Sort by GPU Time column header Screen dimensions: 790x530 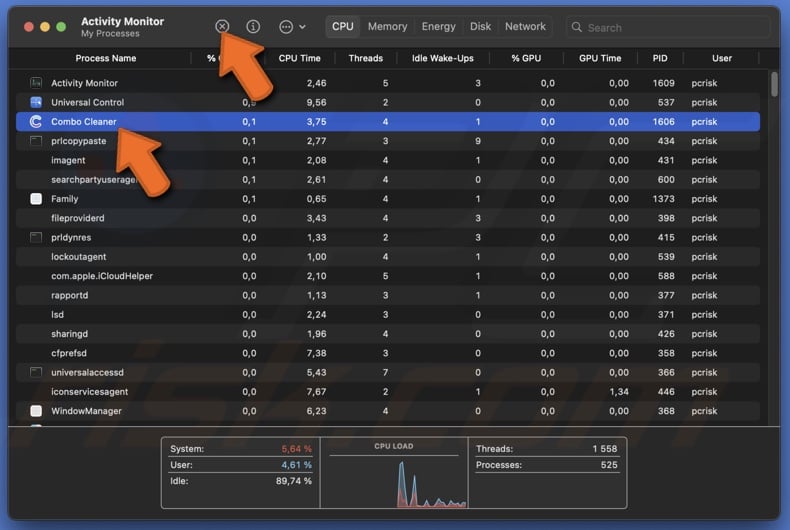(x=600, y=58)
